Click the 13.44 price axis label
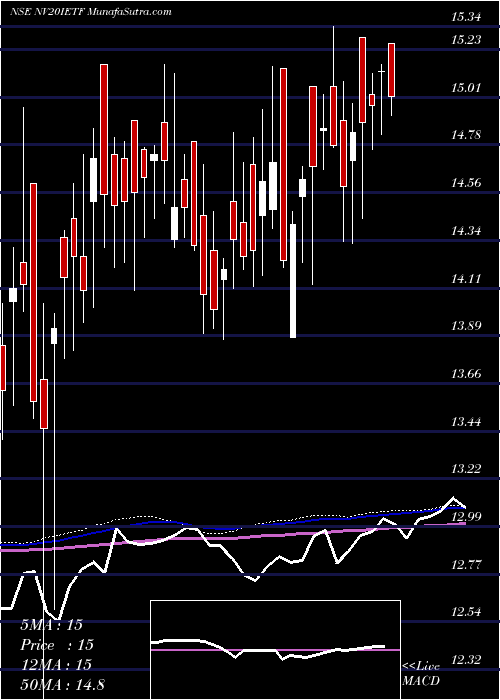Image resolution: width=500 pixels, height=700 pixels. click(466, 422)
